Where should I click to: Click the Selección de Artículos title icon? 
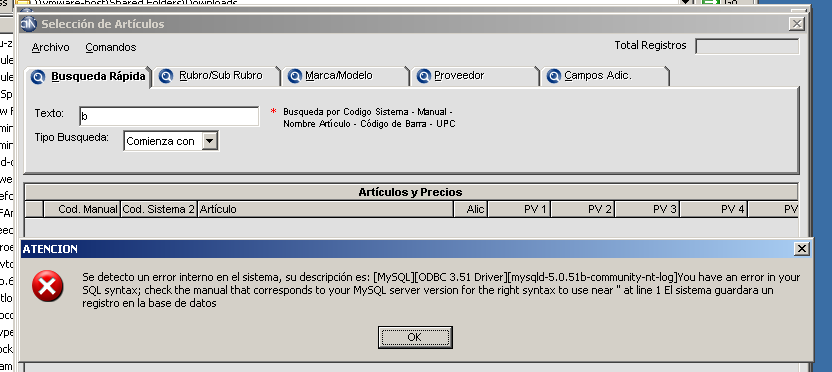29,23
